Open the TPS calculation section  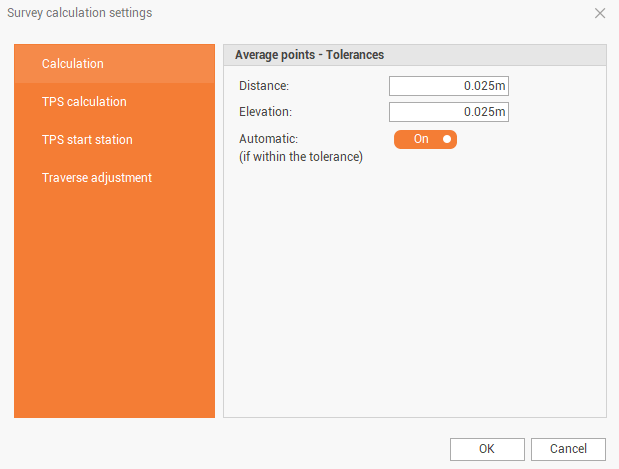coord(84,102)
